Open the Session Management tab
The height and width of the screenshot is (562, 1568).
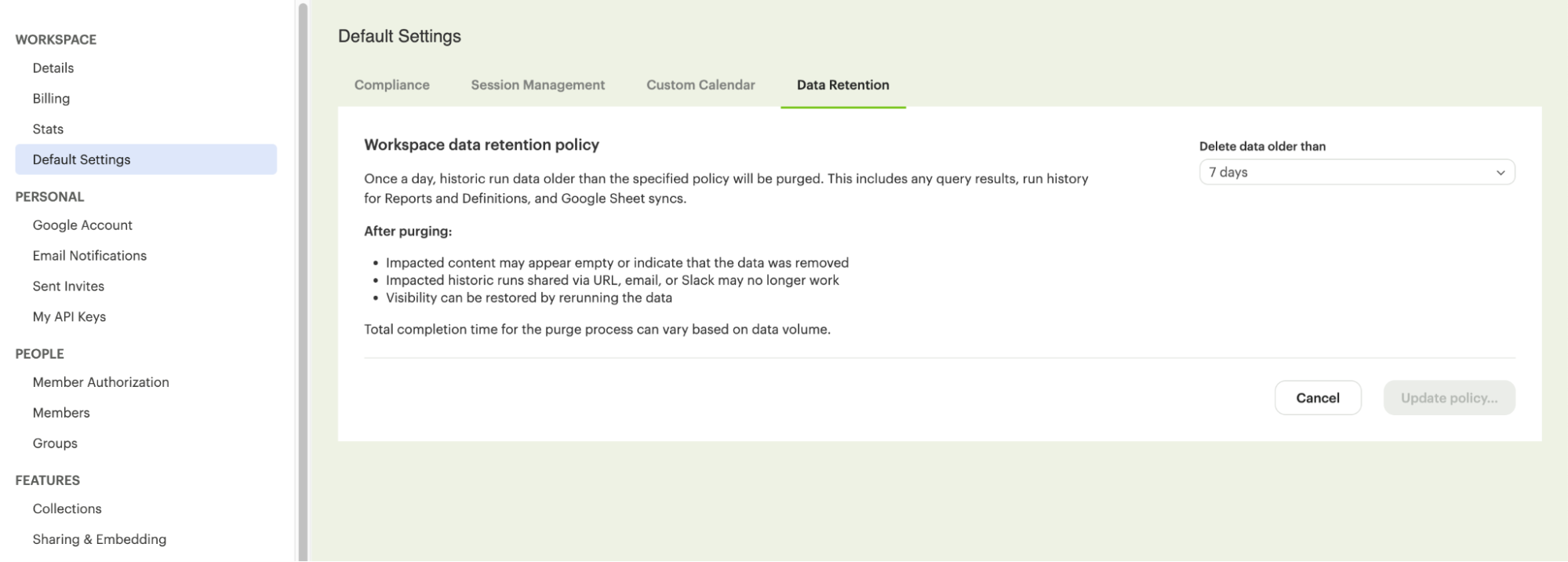point(537,85)
